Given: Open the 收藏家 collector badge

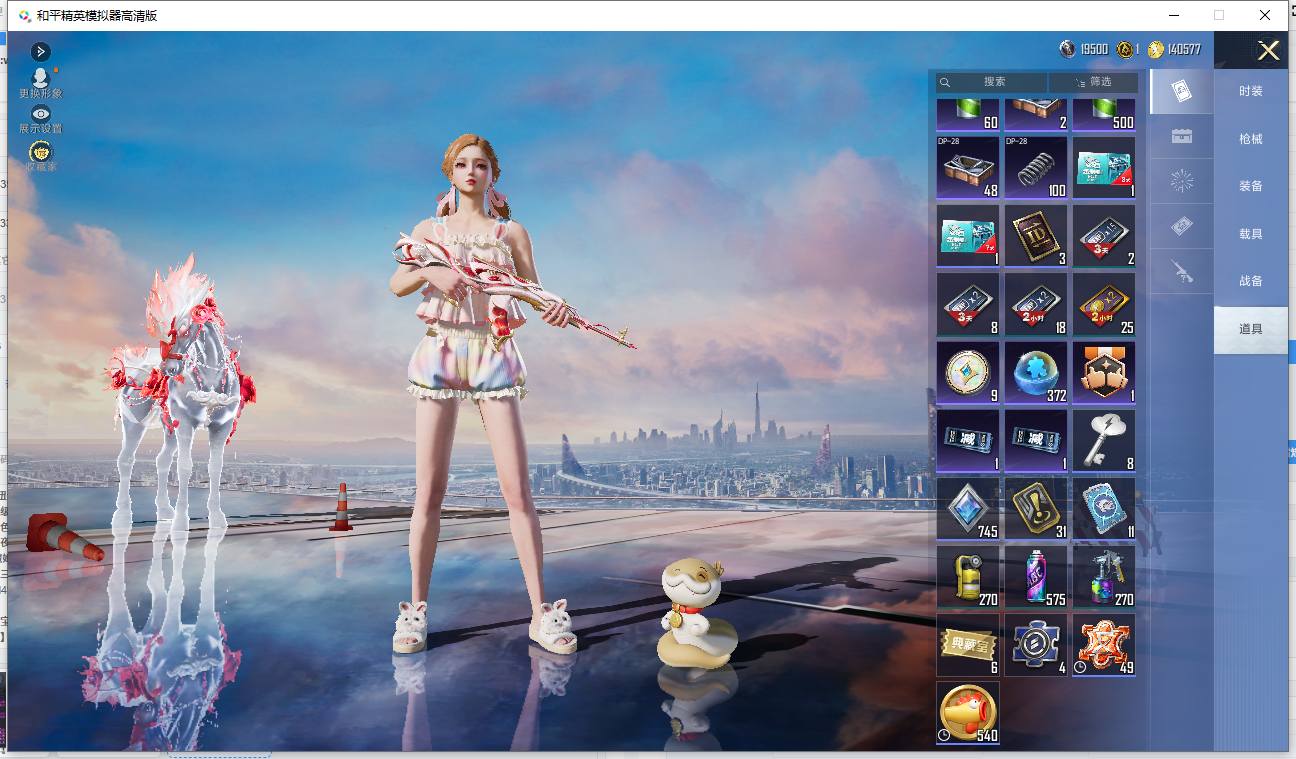Looking at the screenshot, I should pos(41,156).
